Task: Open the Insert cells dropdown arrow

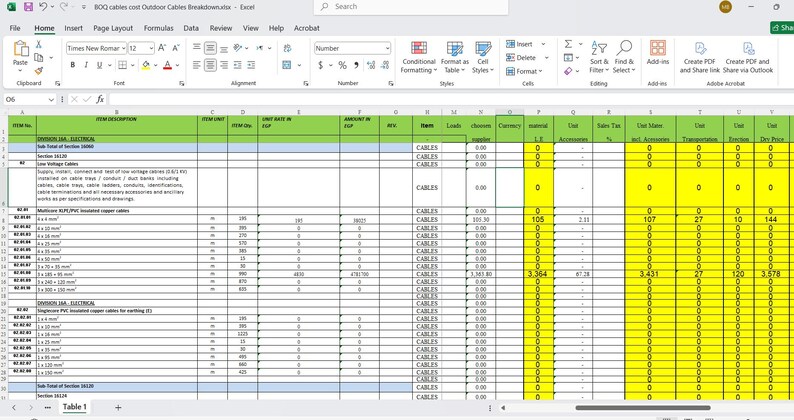Action: [544, 44]
